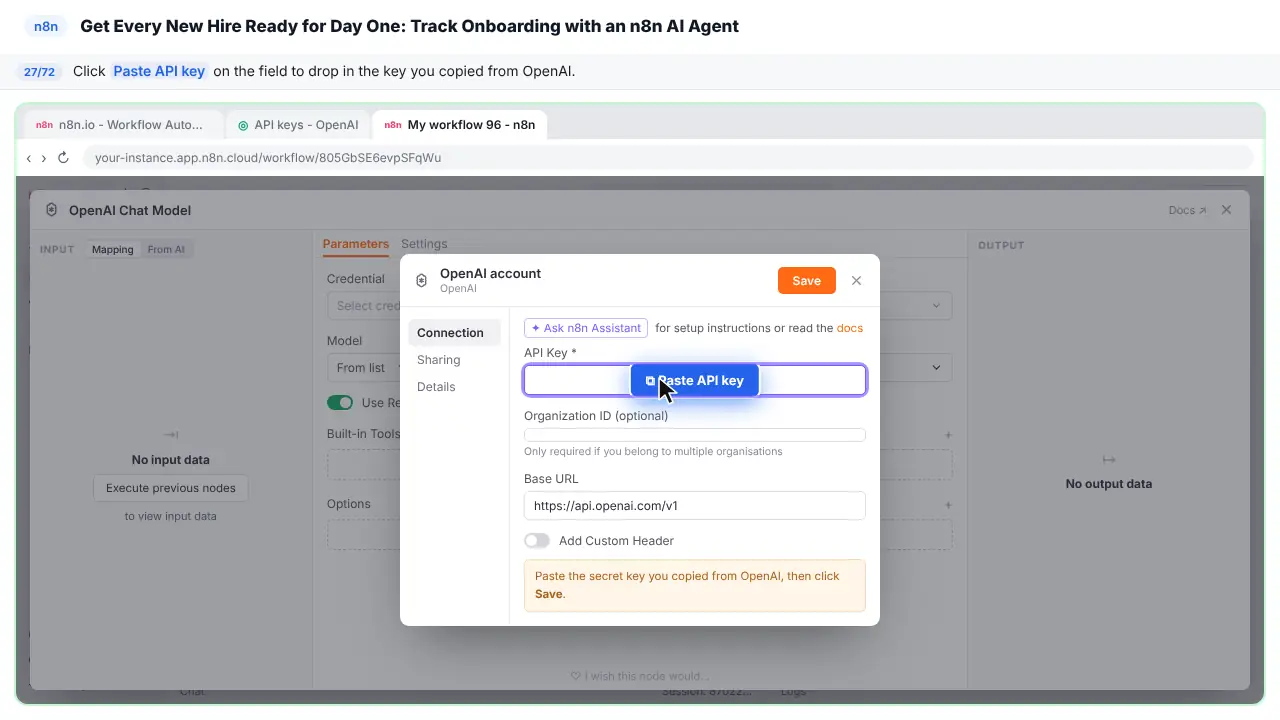Click the plus icon beside Options
Viewport: 1280px width, 720px height.
(948, 505)
